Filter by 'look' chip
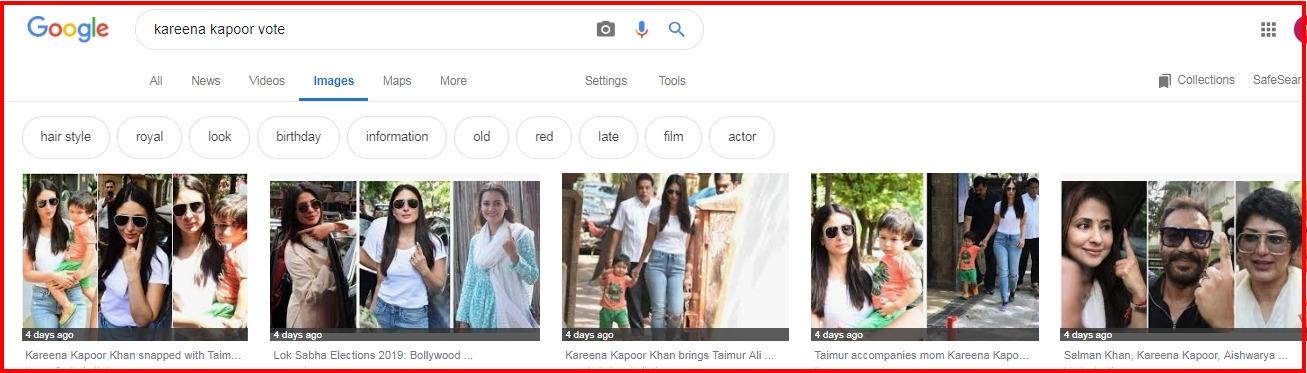This screenshot has width=1307, height=373. 220,137
